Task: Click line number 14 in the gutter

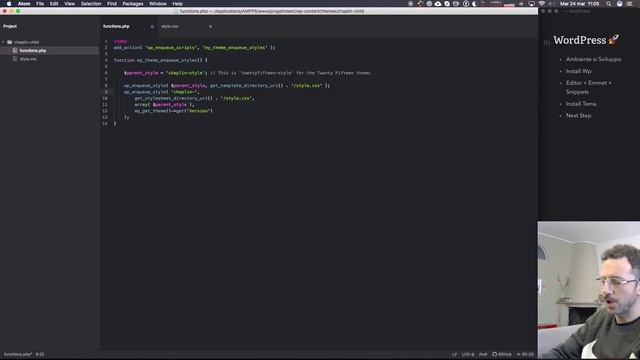Action: [105, 123]
